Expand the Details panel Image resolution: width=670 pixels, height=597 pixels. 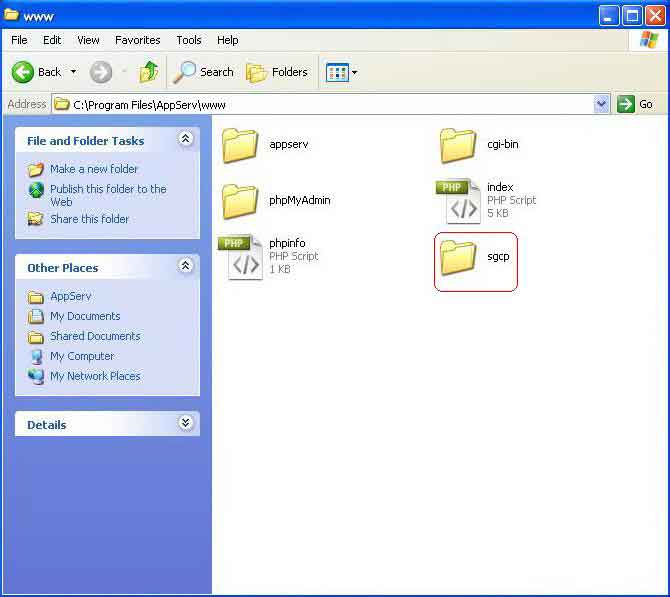point(185,423)
